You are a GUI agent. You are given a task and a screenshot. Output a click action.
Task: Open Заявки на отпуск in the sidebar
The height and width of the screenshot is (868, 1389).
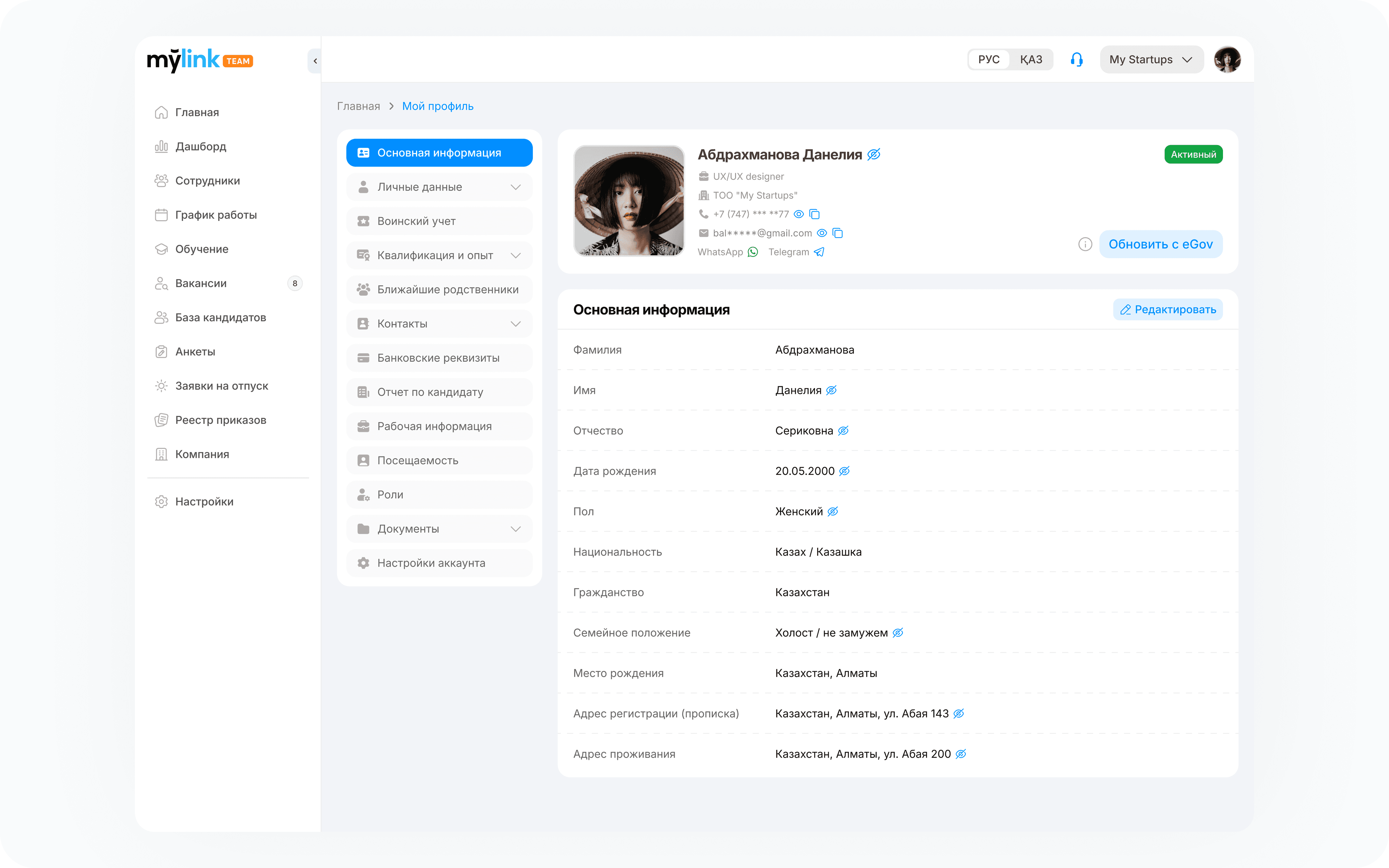point(229,386)
